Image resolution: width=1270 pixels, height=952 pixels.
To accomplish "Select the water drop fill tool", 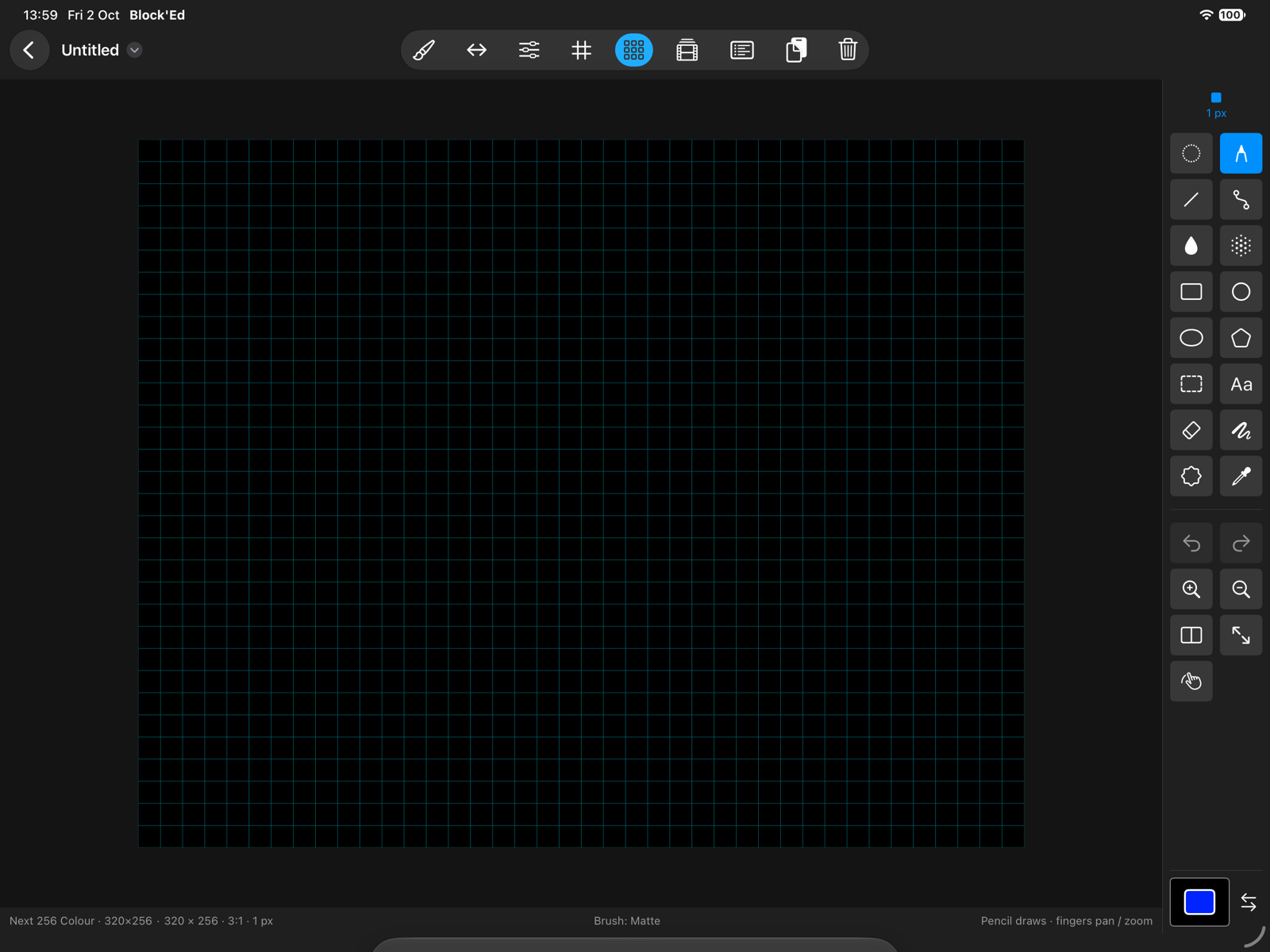I will tap(1191, 246).
